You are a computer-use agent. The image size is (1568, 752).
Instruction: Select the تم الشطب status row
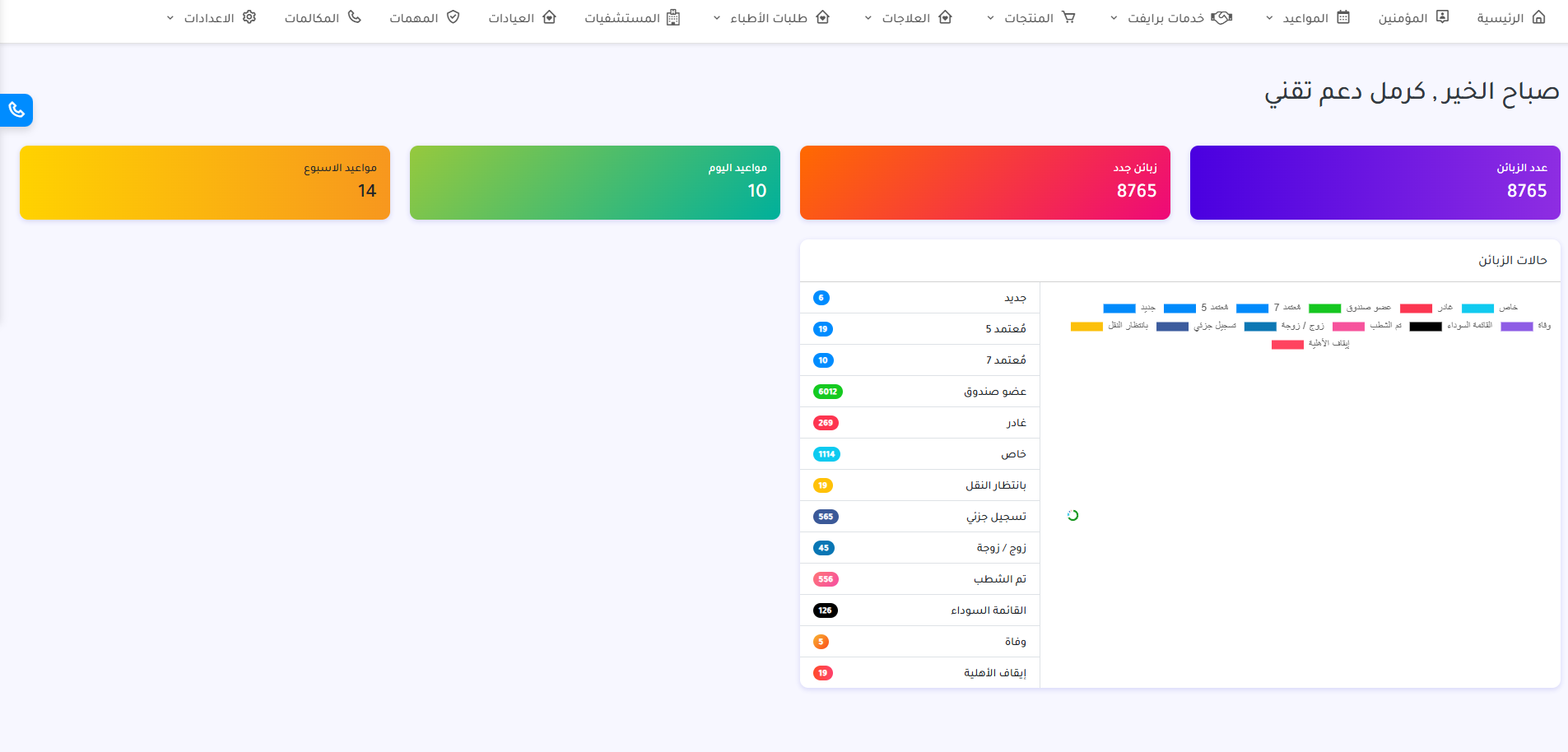[919, 579]
